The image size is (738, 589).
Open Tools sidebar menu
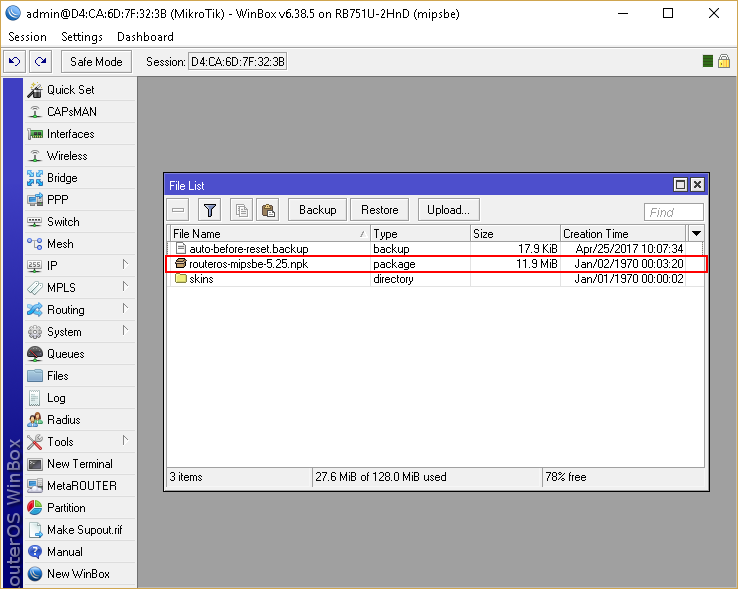(80, 442)
